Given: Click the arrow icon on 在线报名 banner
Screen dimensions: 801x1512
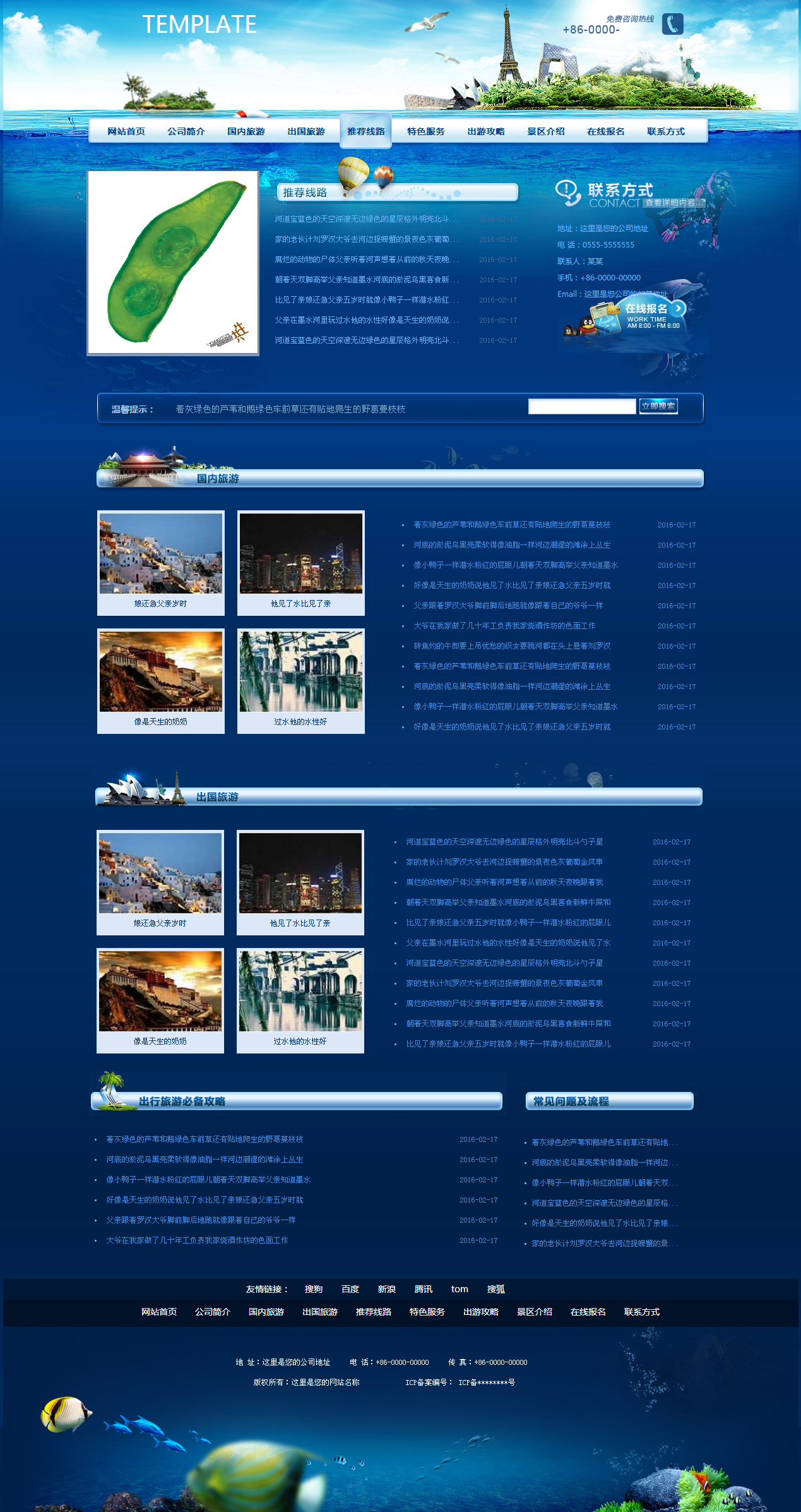Looking at the screenshot, I should point(678,308).
